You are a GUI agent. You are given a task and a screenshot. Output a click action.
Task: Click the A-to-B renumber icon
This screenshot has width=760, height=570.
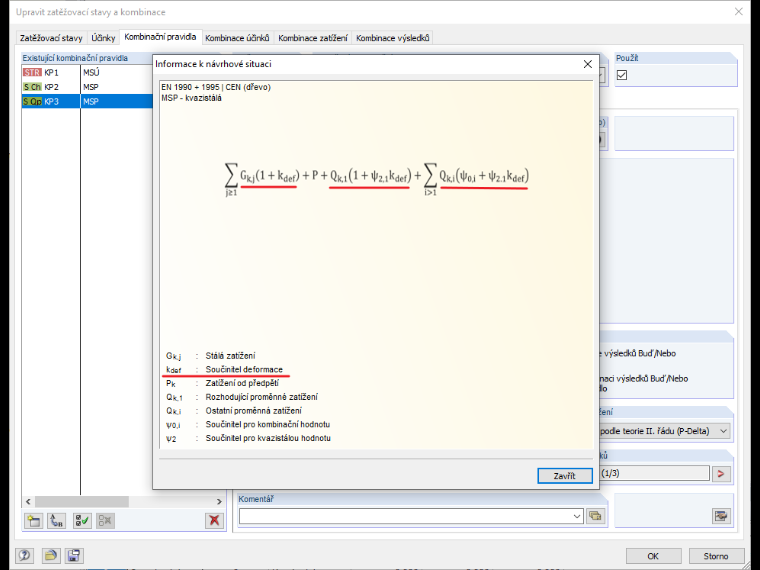pos(57,521)
